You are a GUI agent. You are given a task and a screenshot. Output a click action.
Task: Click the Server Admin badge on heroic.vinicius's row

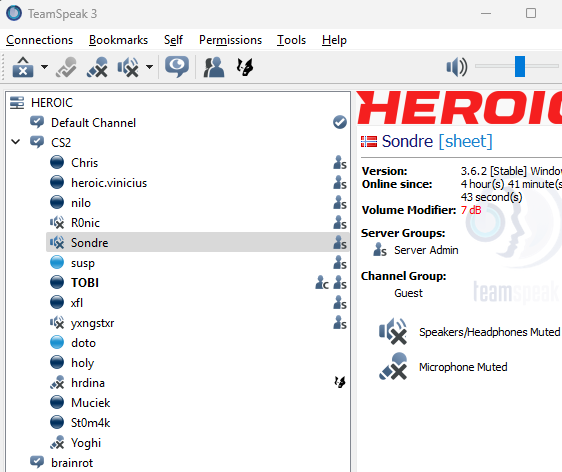pyautogui.click(x=340, y=183)
